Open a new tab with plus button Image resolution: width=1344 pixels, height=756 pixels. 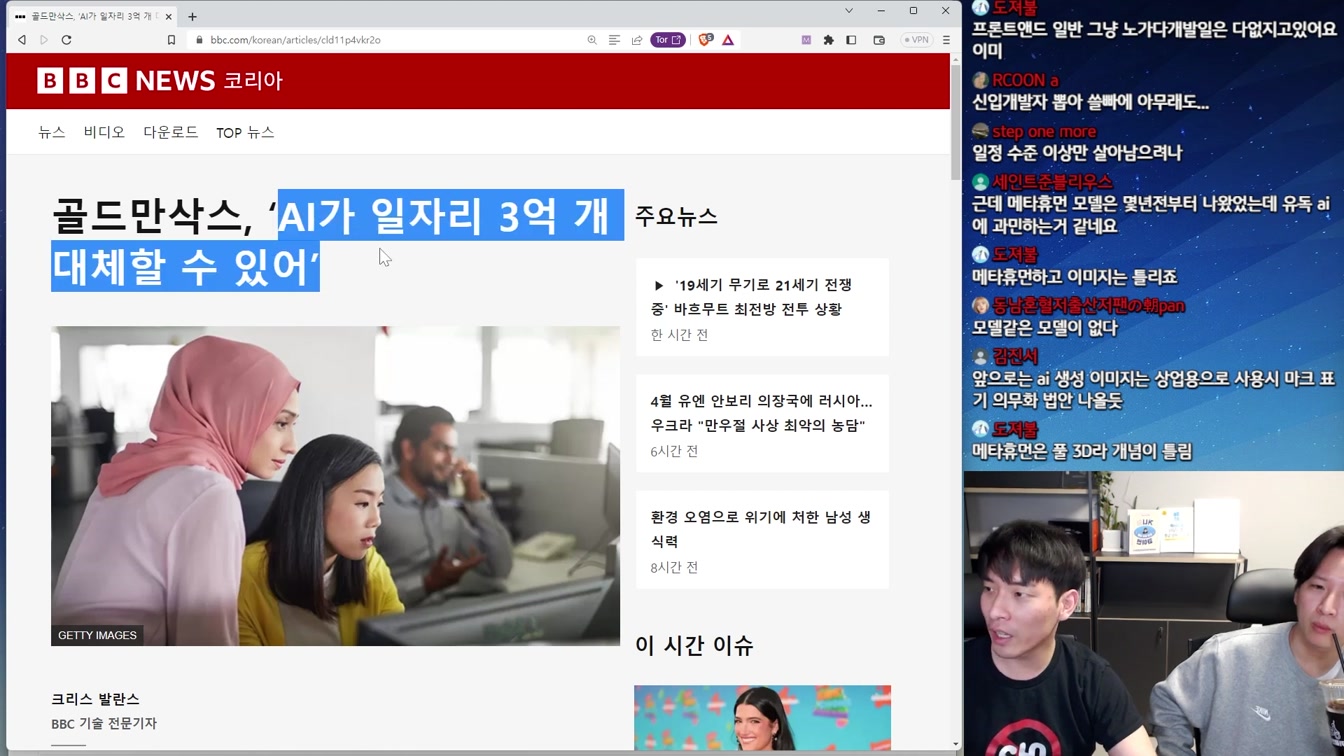coord(192,16)
